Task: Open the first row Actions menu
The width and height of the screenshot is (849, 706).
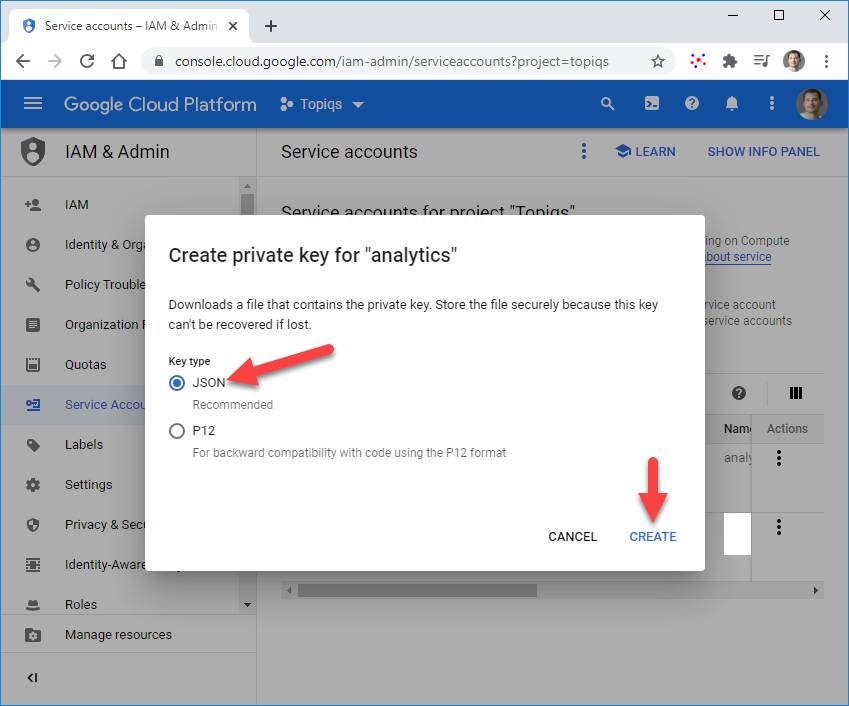Action: tap(779, 458)
